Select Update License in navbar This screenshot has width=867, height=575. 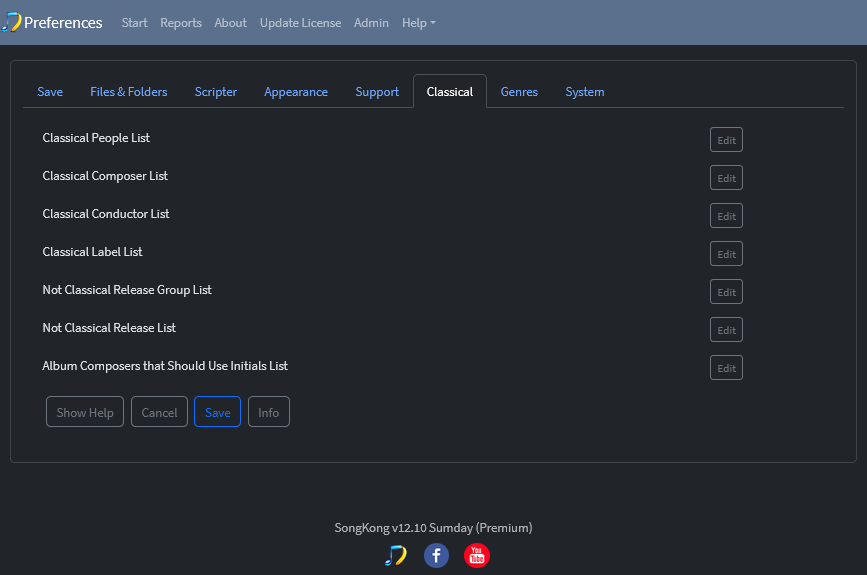300,23
